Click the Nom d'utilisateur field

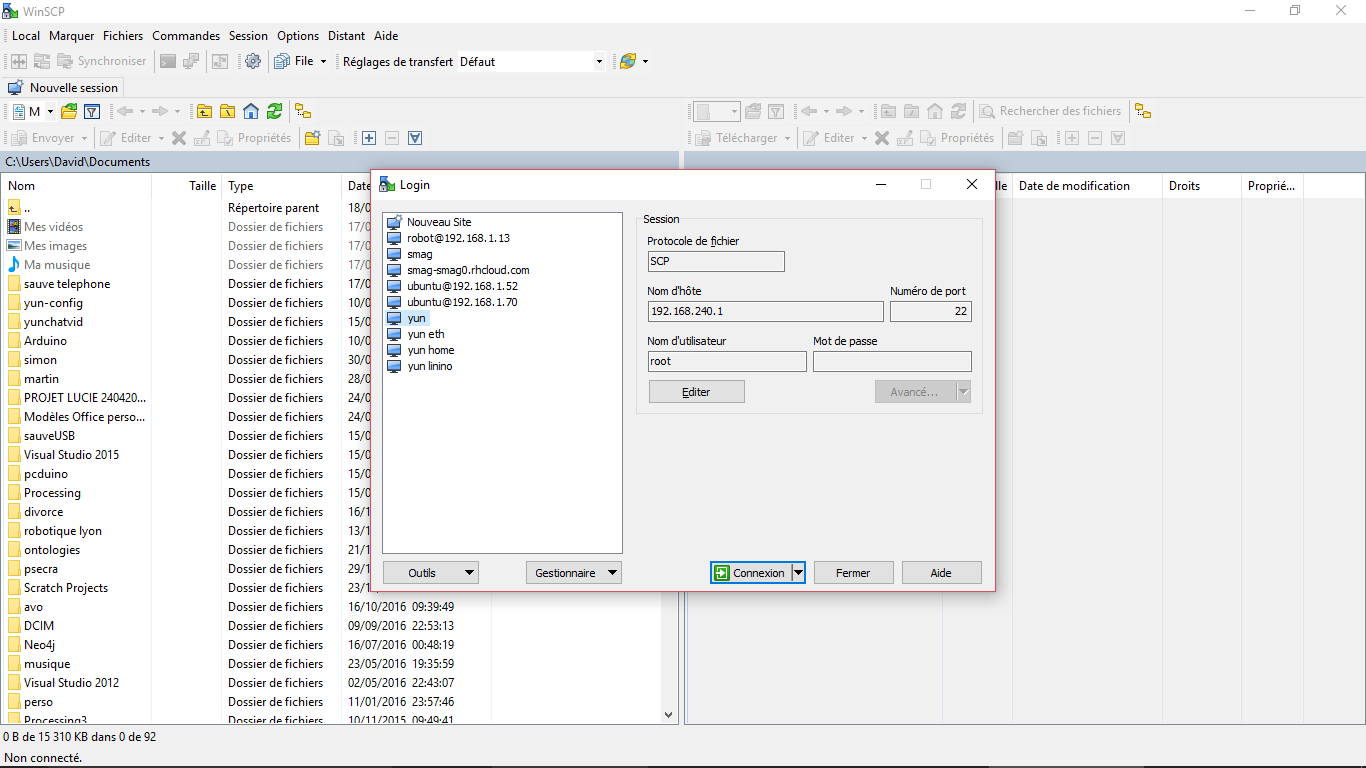point(727,361)
